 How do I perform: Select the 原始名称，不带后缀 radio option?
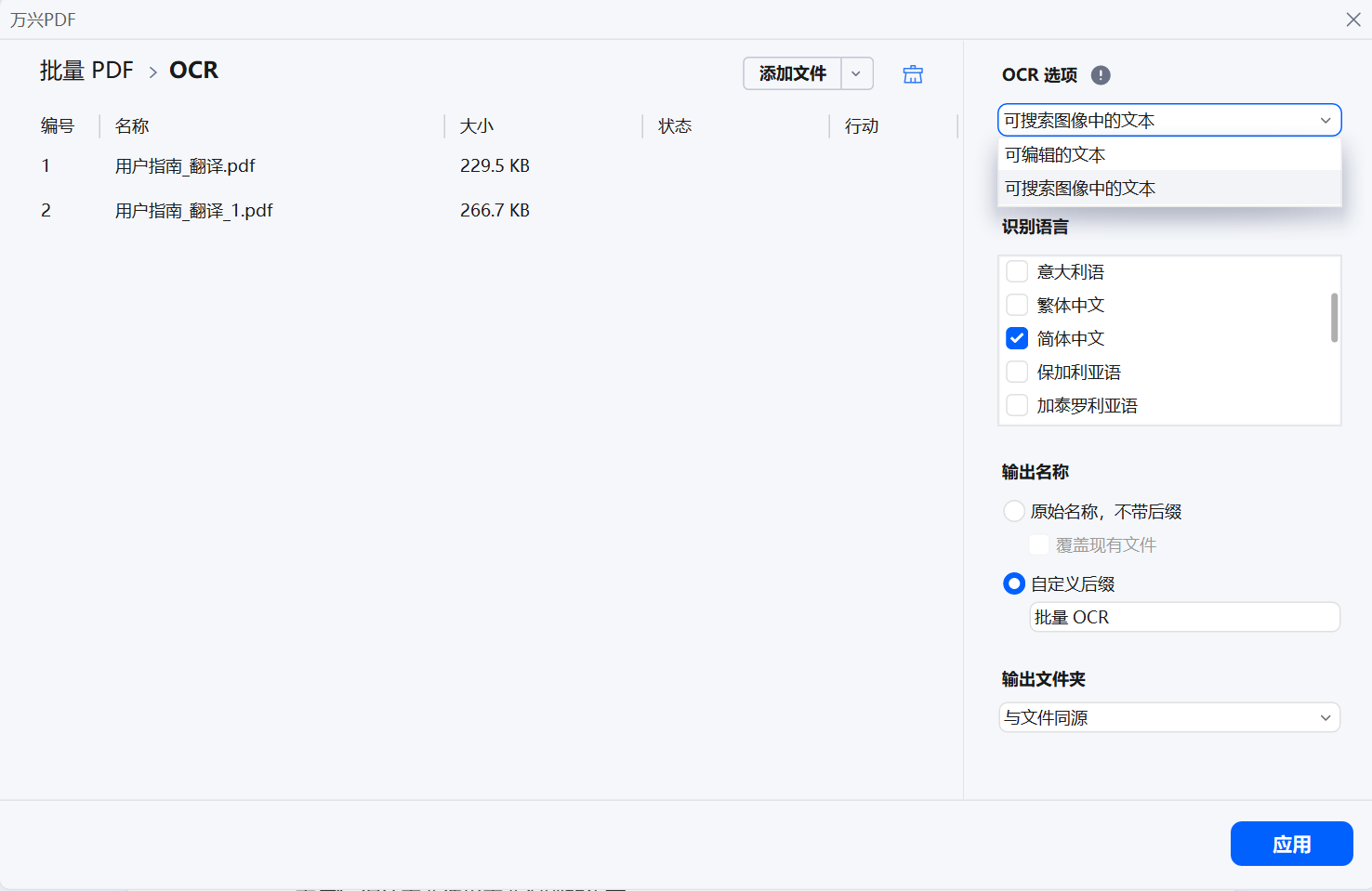click(1014, 511)
